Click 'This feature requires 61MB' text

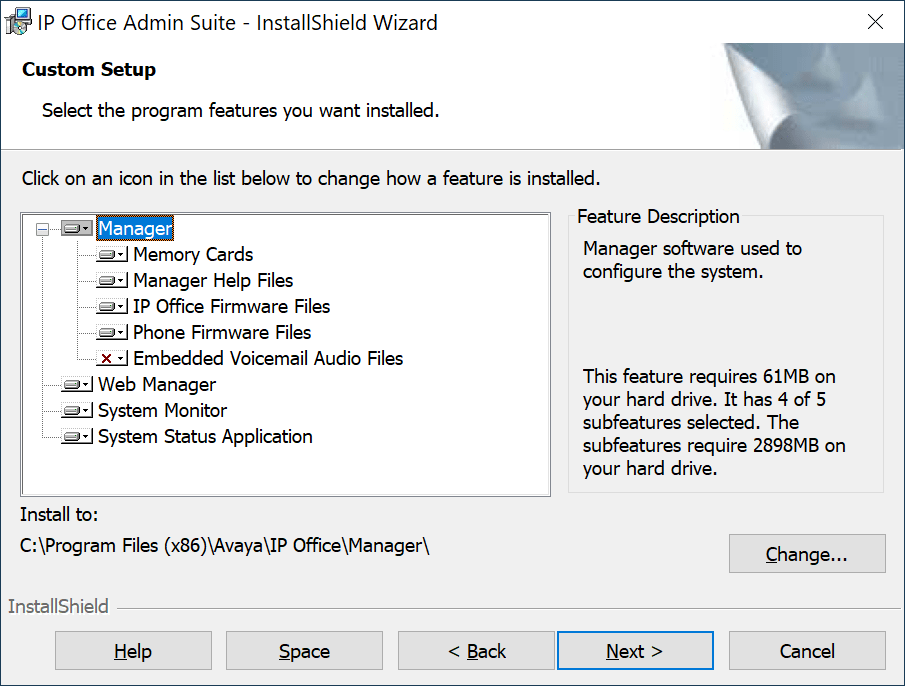pos(714,422)
